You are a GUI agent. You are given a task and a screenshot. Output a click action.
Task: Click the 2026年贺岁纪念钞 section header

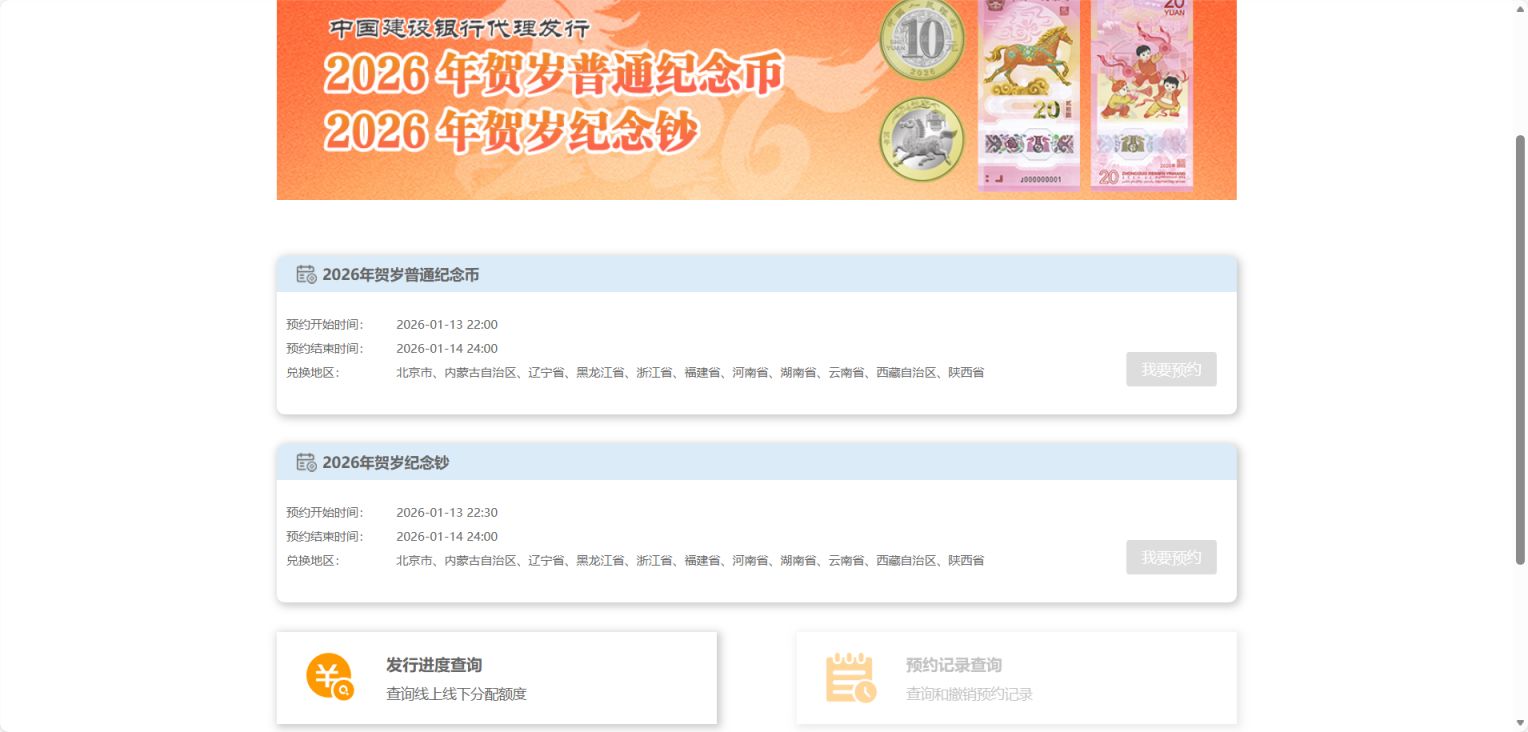[757, 462]
